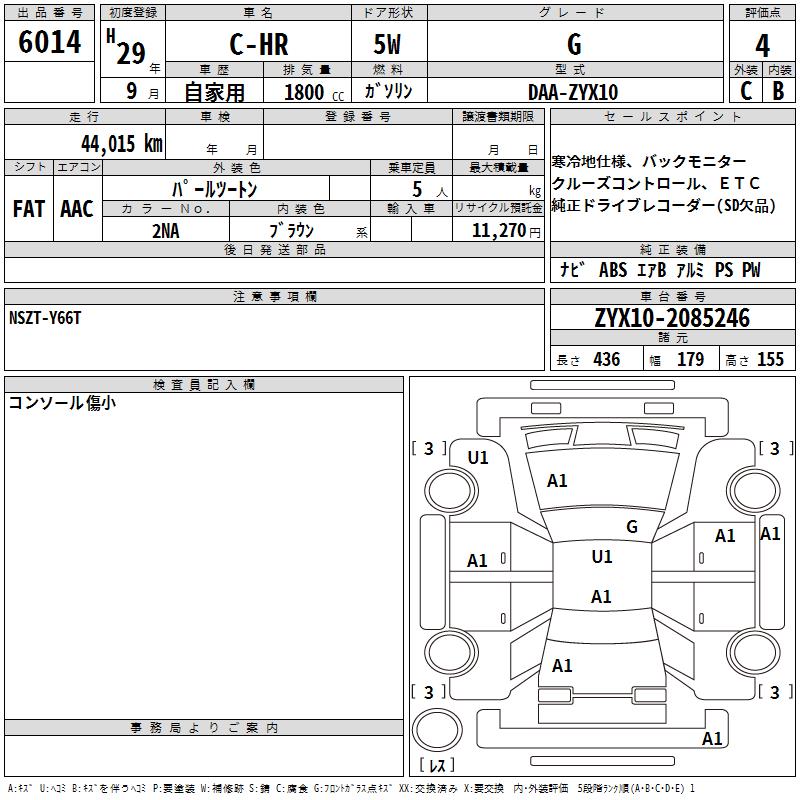Click the セールスポイント section header
This screenshot has height=800, width=800.
(x=672, y=116)
